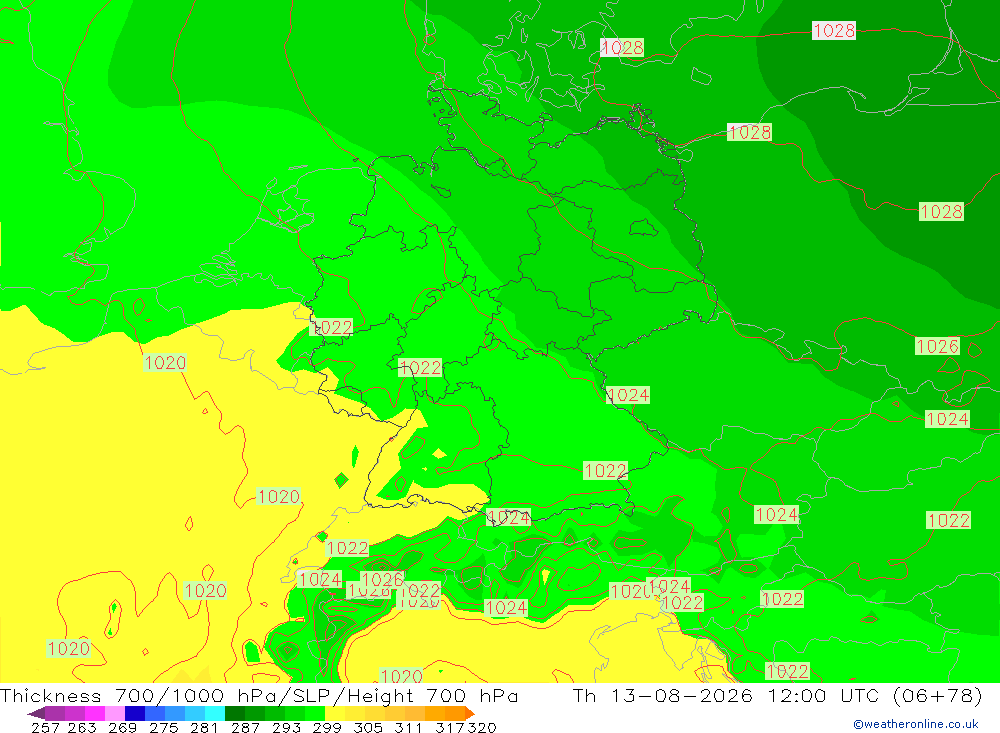1000x733 pixels.
Task: Click the 1026 isobar label near the right map edge
Action: coord(938,346)
